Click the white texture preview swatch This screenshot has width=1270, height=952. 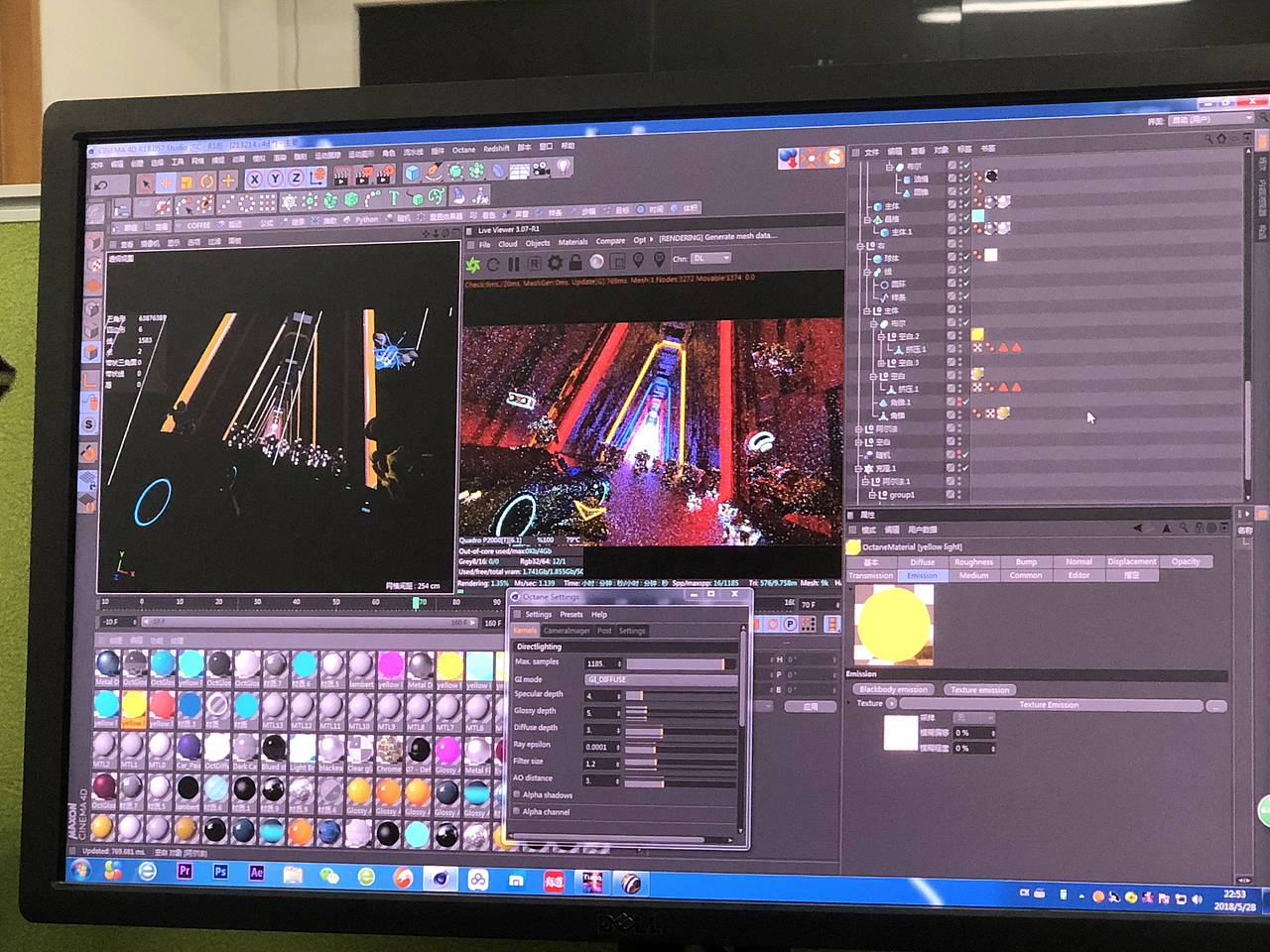(x=901, y=732)
